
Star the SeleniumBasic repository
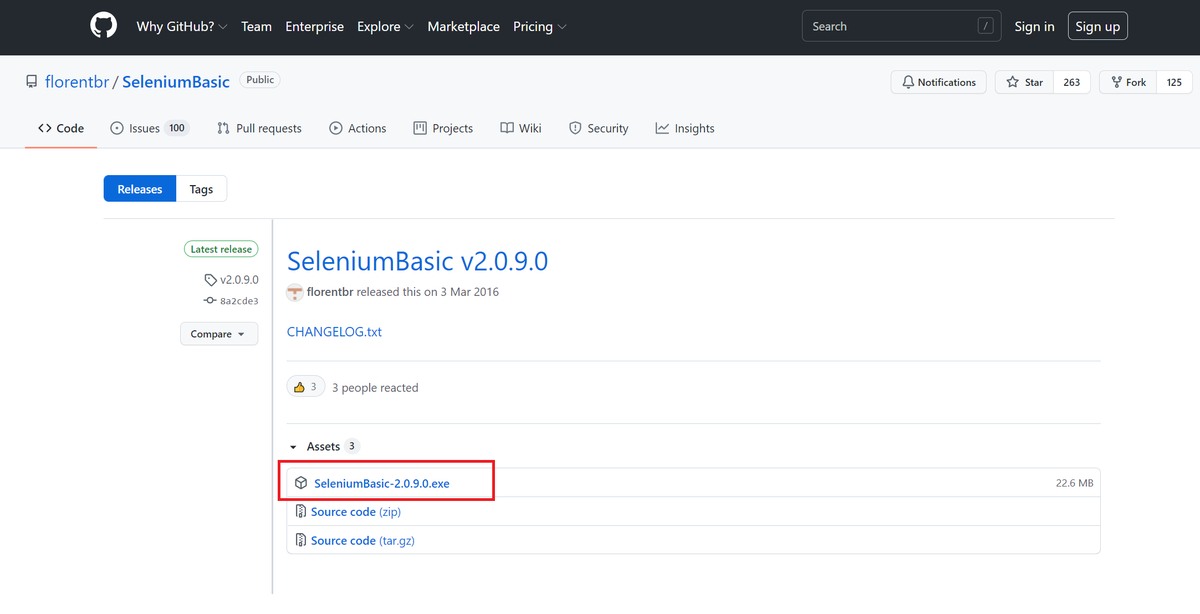[1025, 82]
